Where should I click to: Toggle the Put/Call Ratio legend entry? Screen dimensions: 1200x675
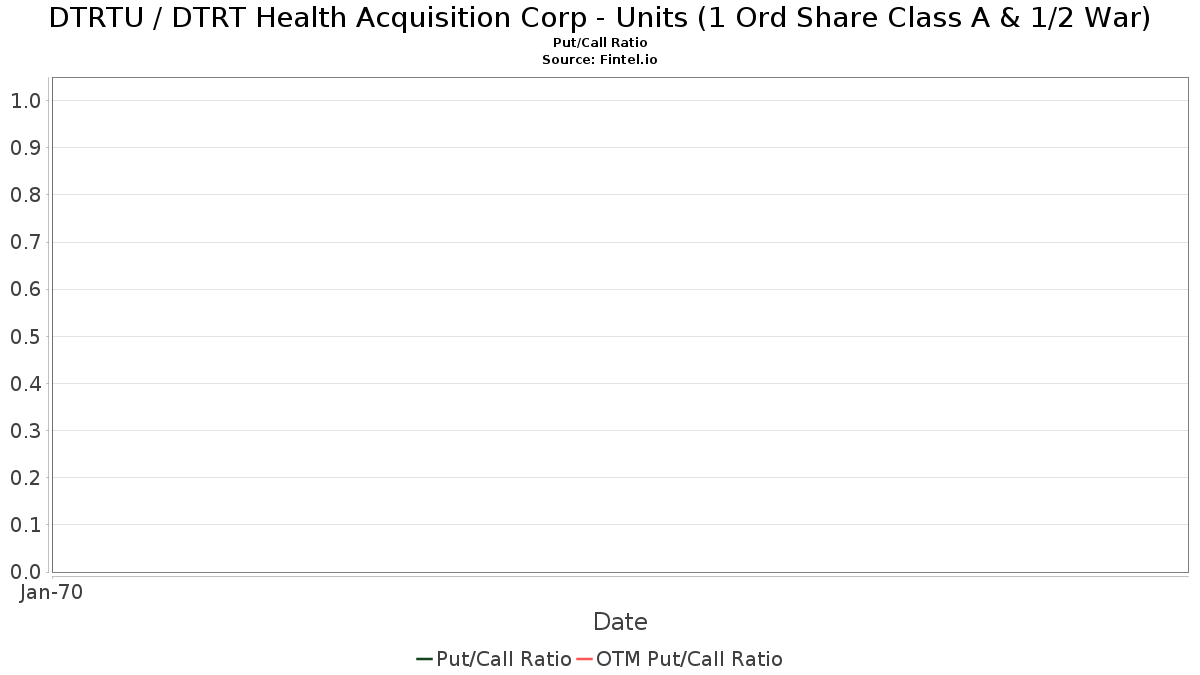coord(494,659)
